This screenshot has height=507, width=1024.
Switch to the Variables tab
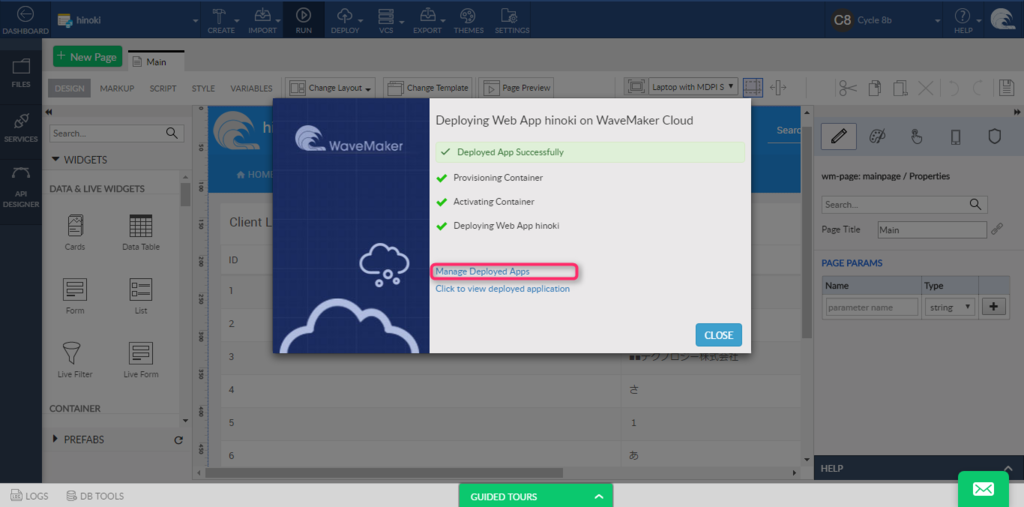click(251, 88)
